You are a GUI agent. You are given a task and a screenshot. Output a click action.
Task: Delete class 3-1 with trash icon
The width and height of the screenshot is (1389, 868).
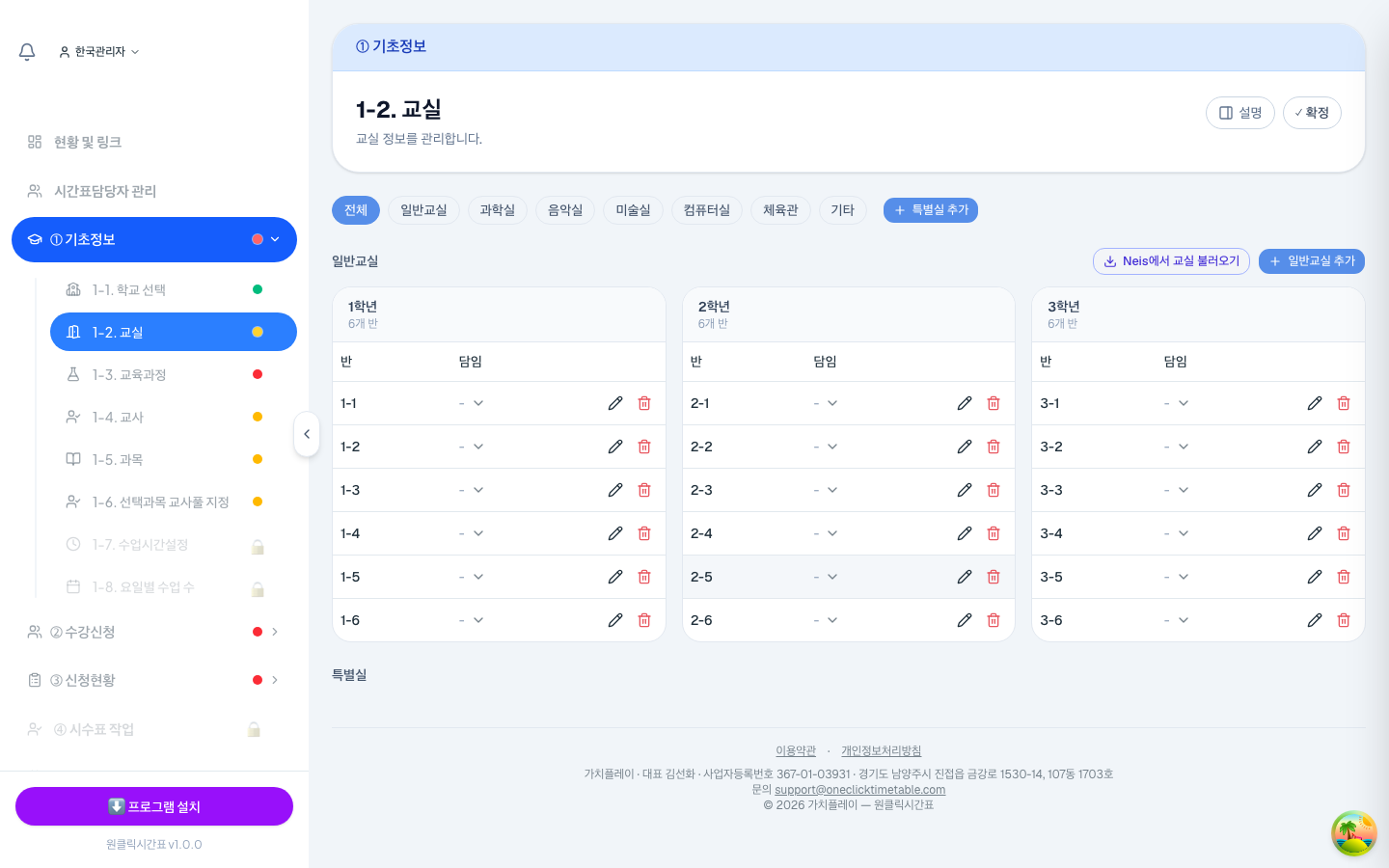[1344, 403]
